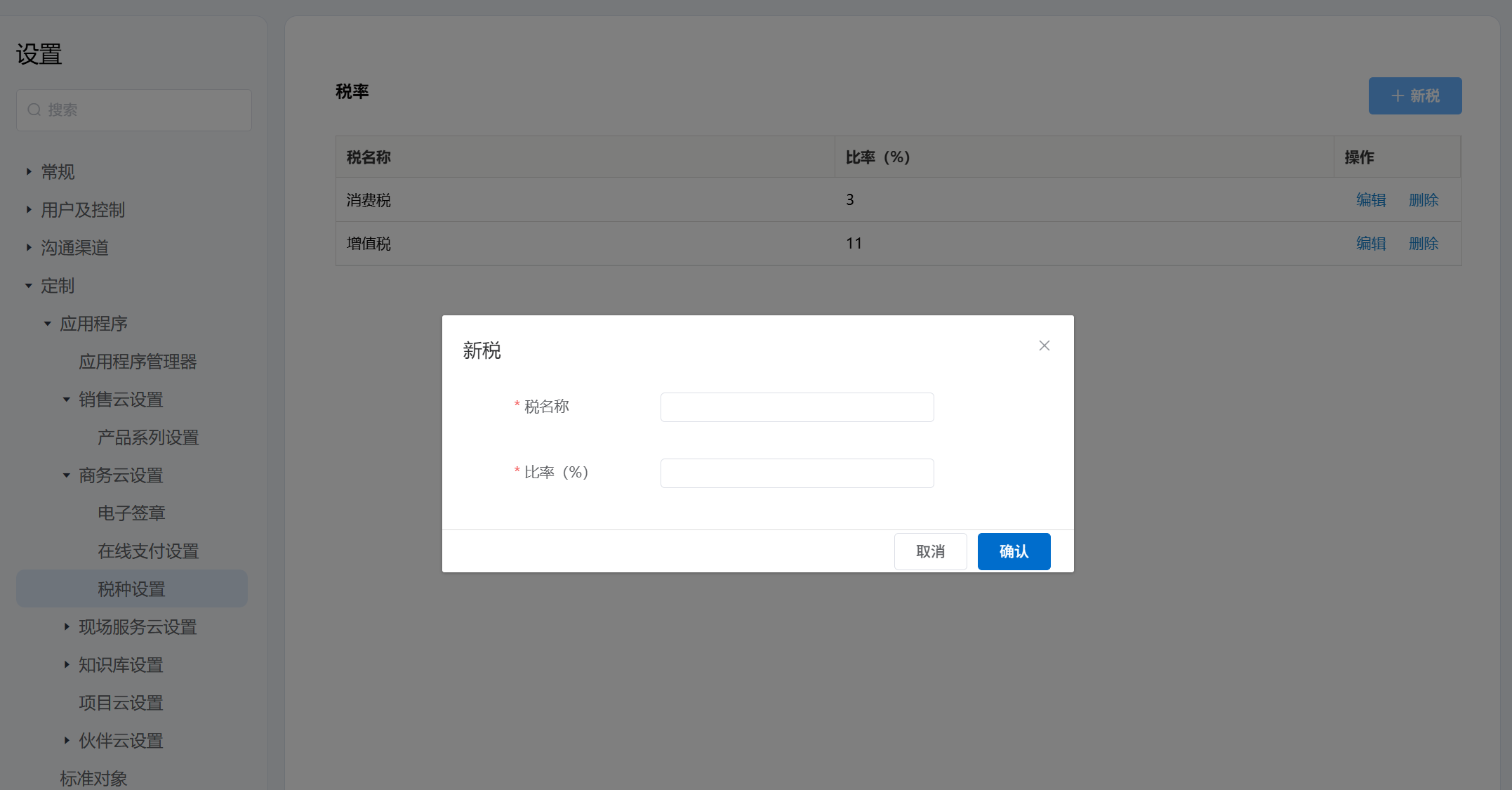
Task: Click 删除 link for 增值税 row
Action: click(x=1423, y=244)
